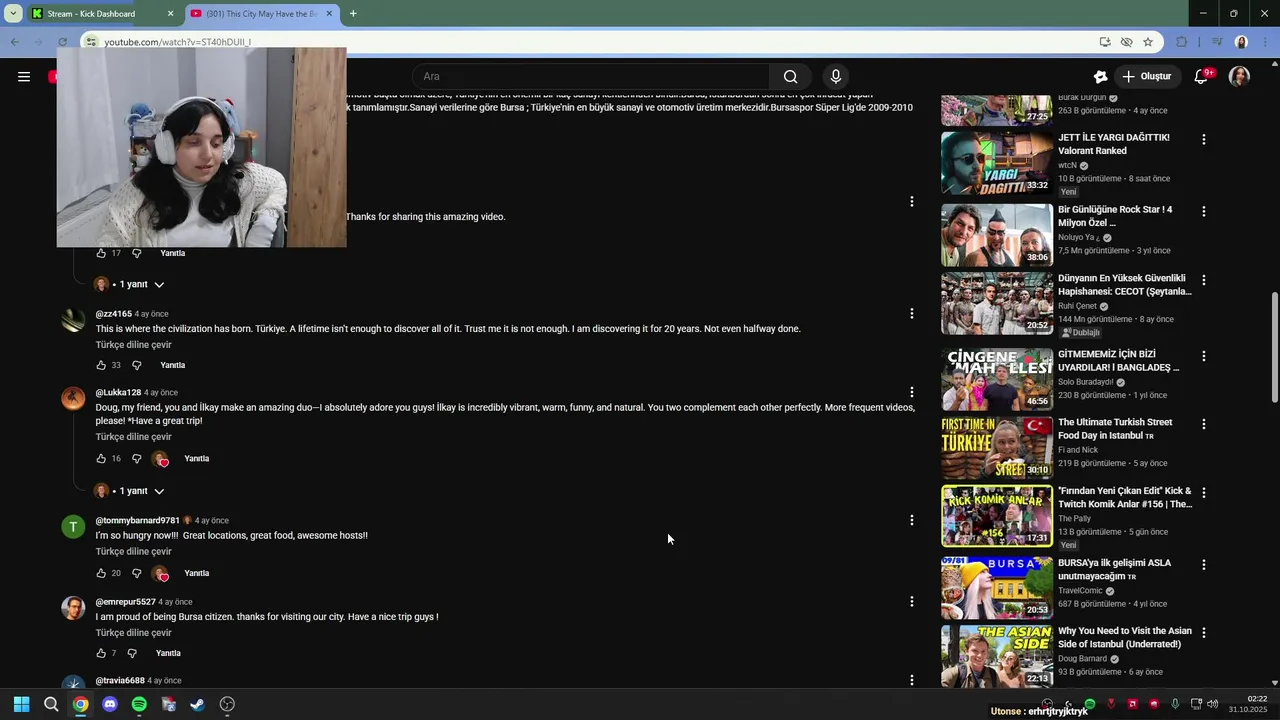
Task: Click the heart icon on Lukka128's comment
Action: (160, 459)
